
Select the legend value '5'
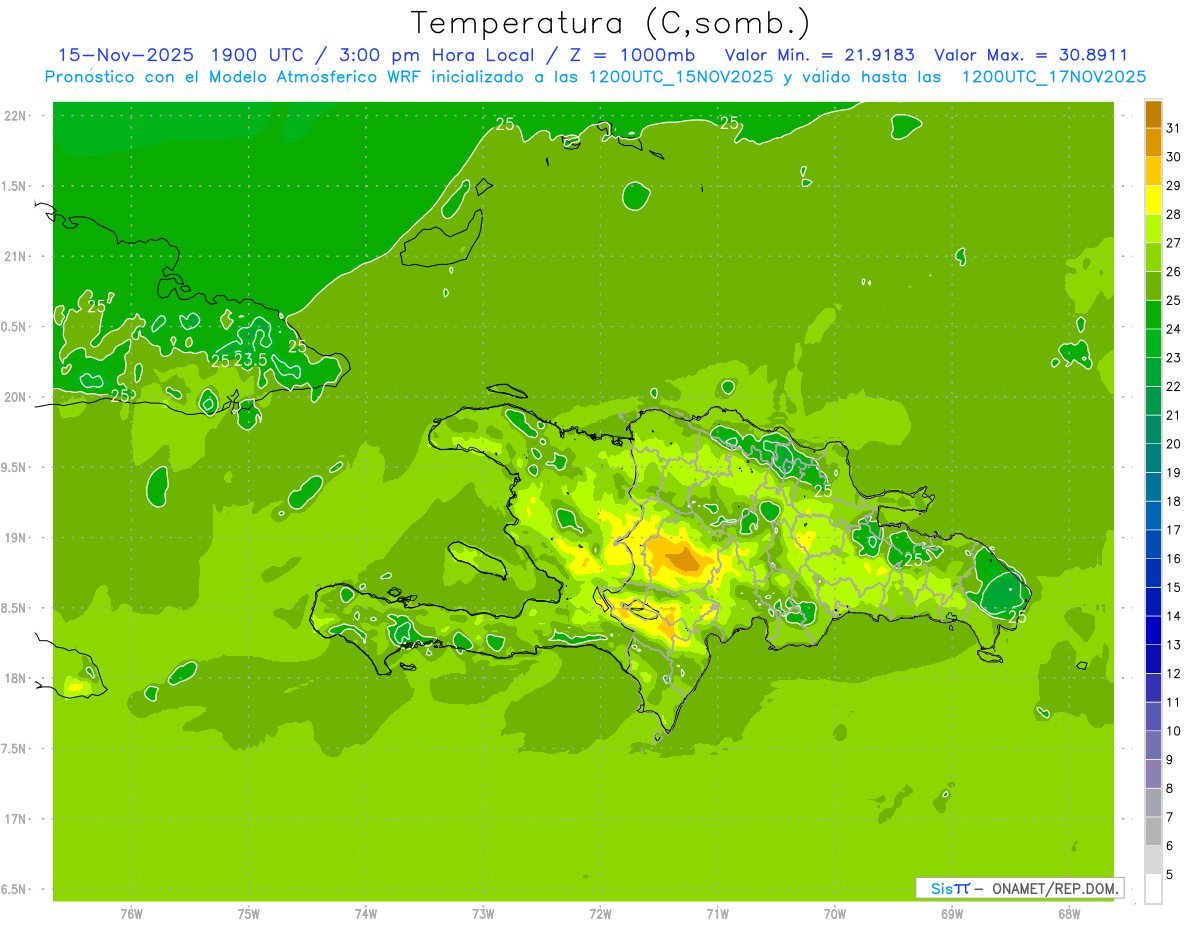(x=1170, y=874)
